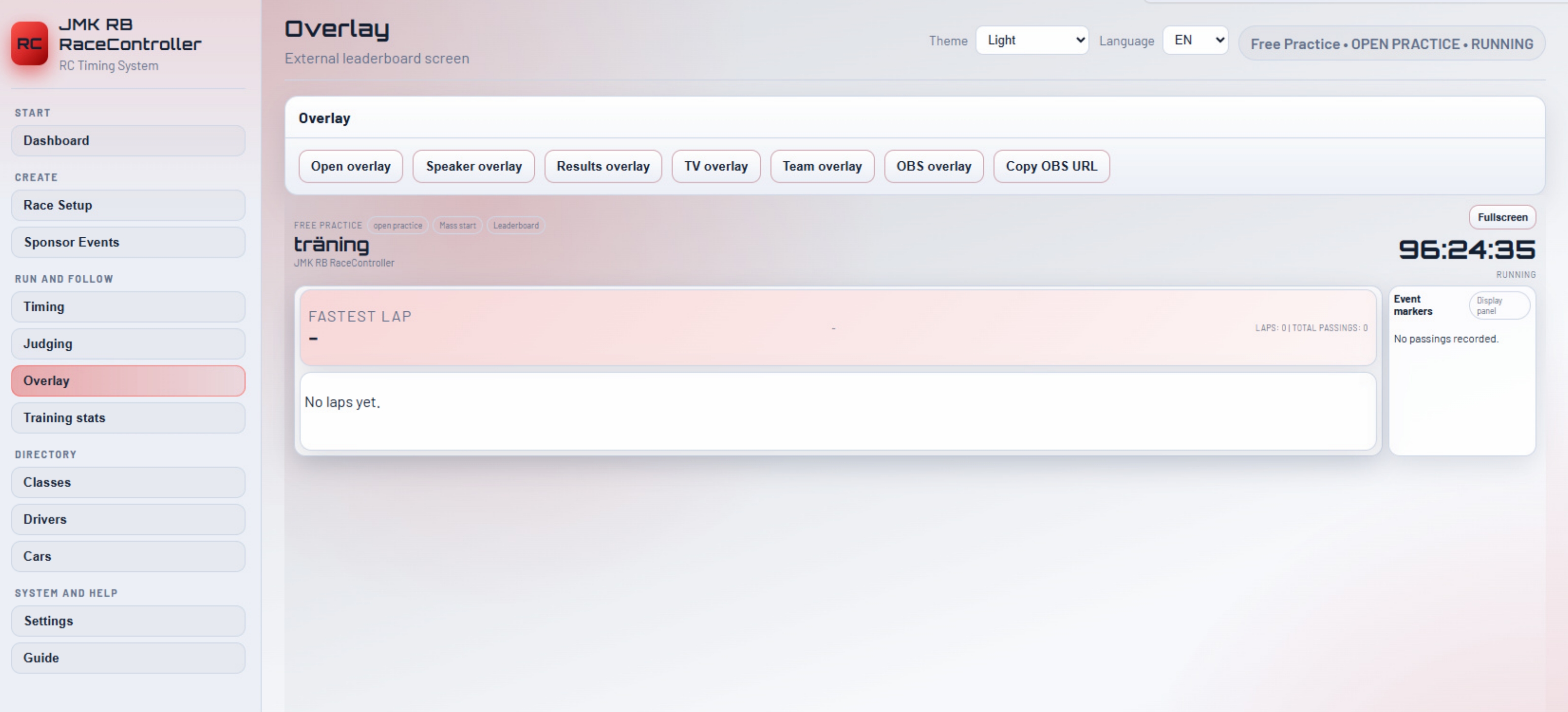Click the Mass start tag chip
The image size is (1568, 712).
(x=457, y=225)
